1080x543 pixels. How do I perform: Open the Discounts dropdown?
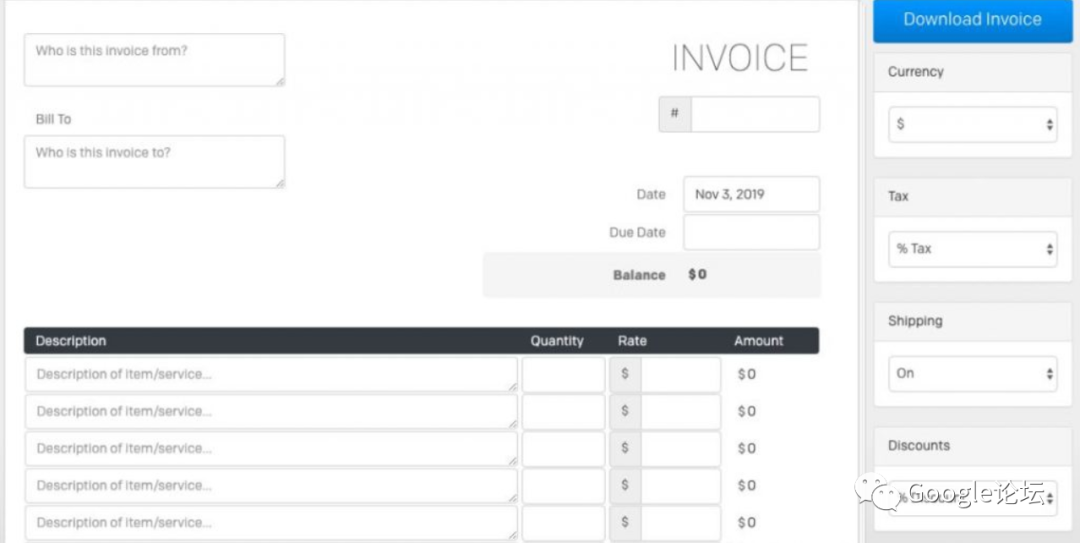(972, 497)
